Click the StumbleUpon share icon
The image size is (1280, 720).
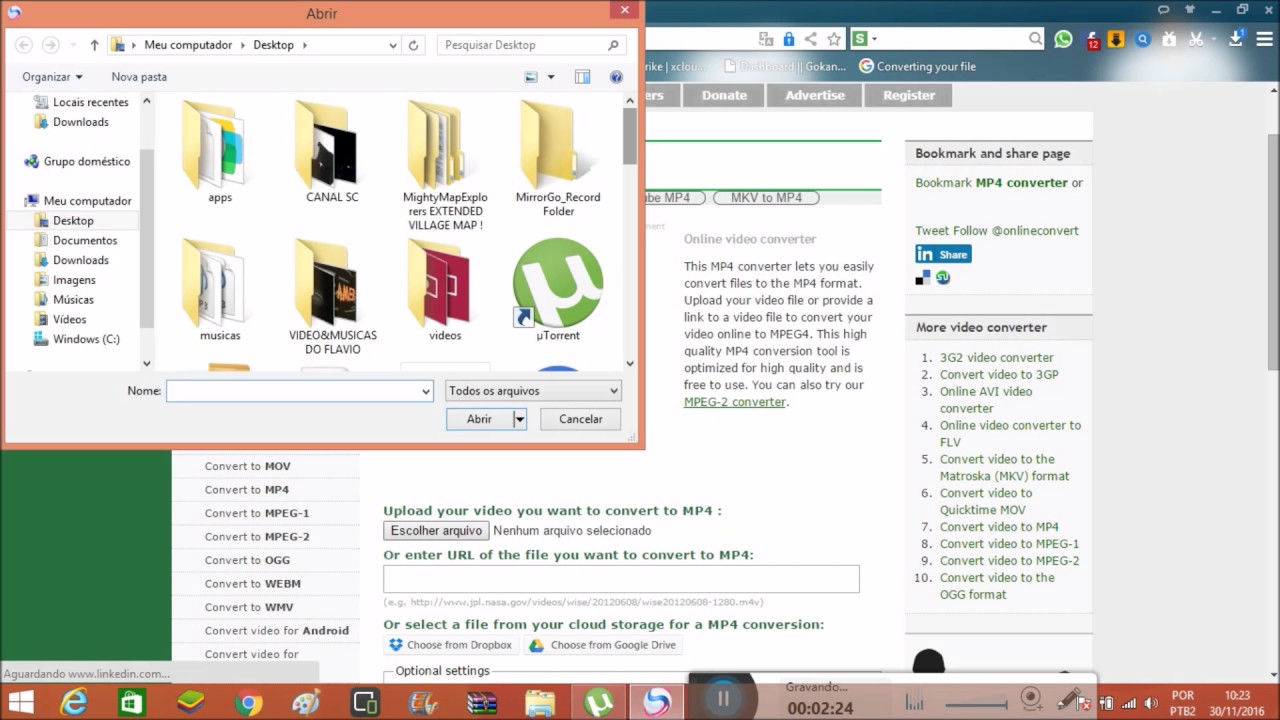(x=942, y=278)
